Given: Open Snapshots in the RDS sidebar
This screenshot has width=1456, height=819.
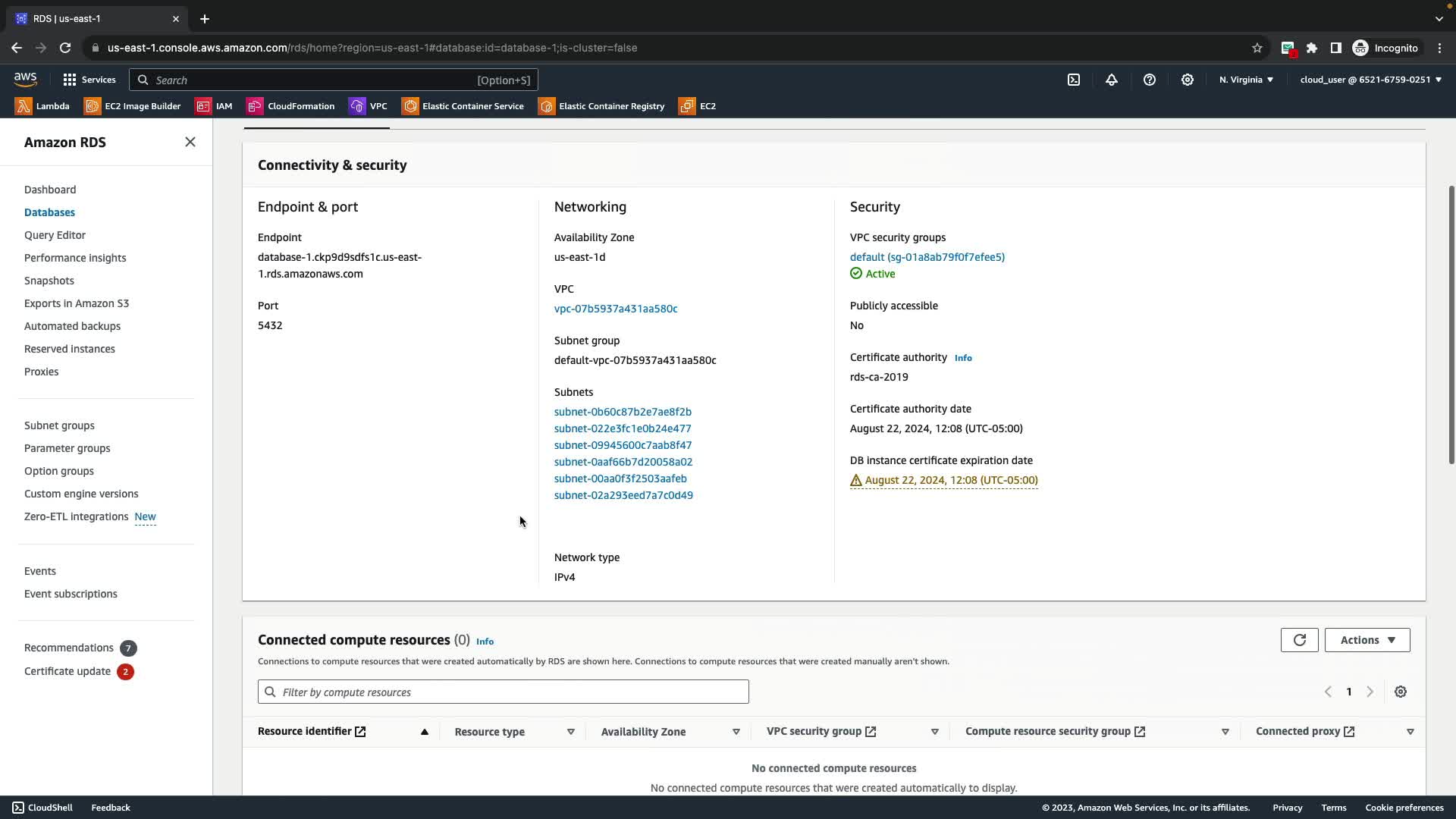Looking at the screenshot, I should (x=49, y=281).
